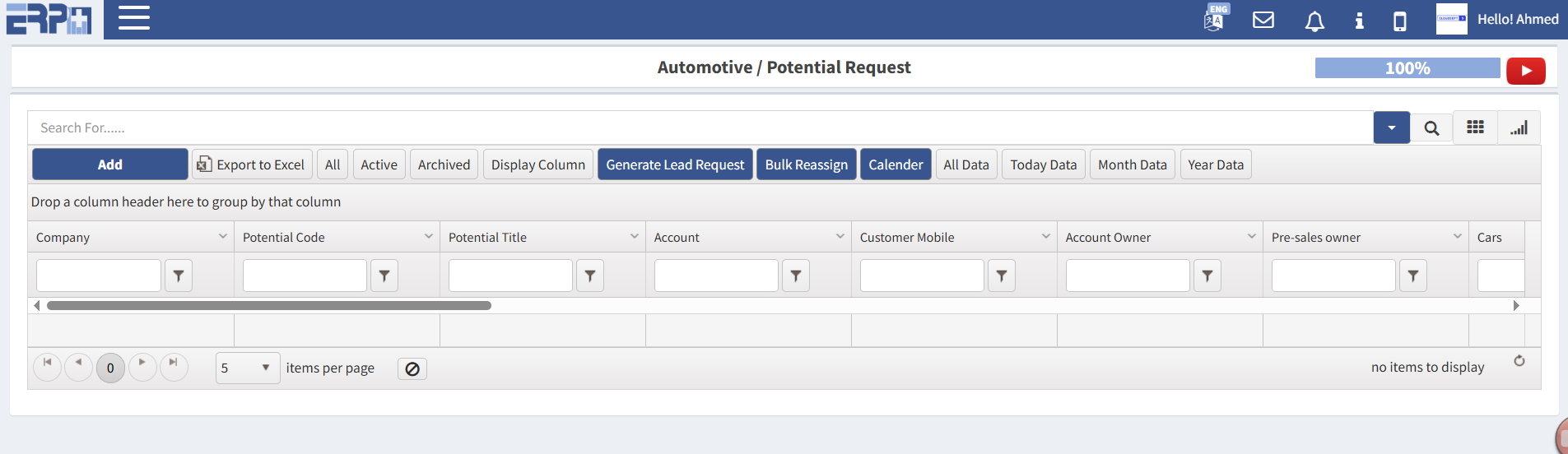The width and height of the screenshot is (1568, 454).
Task: Expand the search options dropdown arrow
Action: coord(1391,128)
